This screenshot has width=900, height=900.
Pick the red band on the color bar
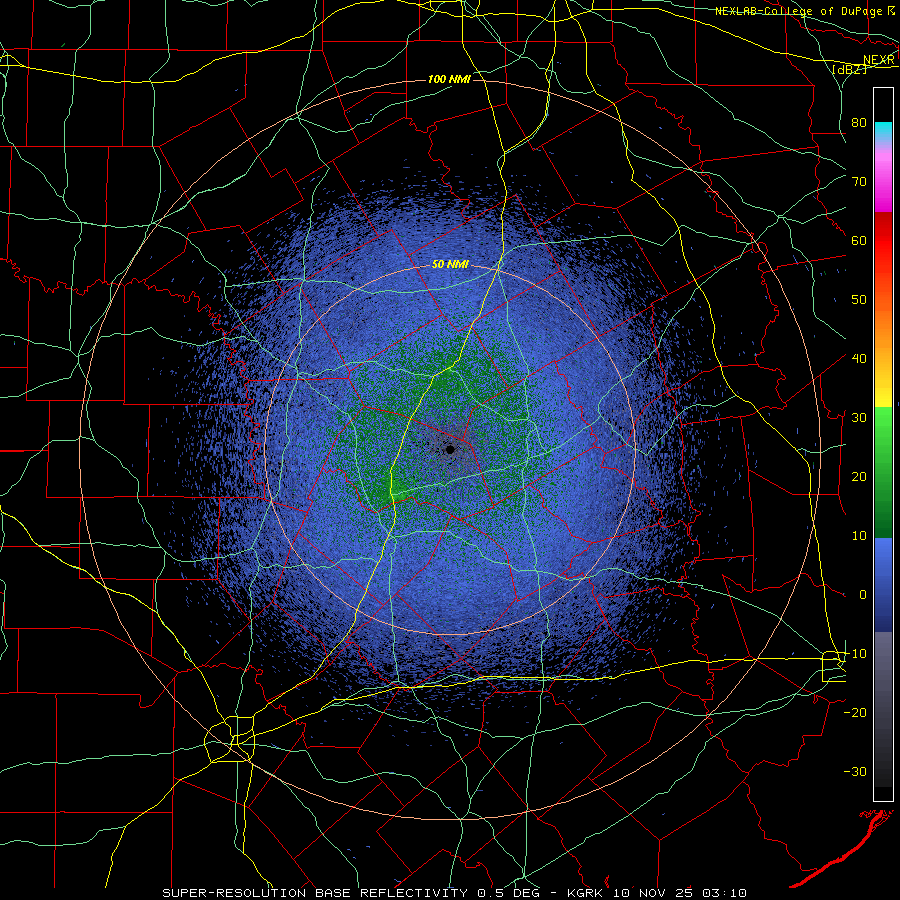pos(883,241)
